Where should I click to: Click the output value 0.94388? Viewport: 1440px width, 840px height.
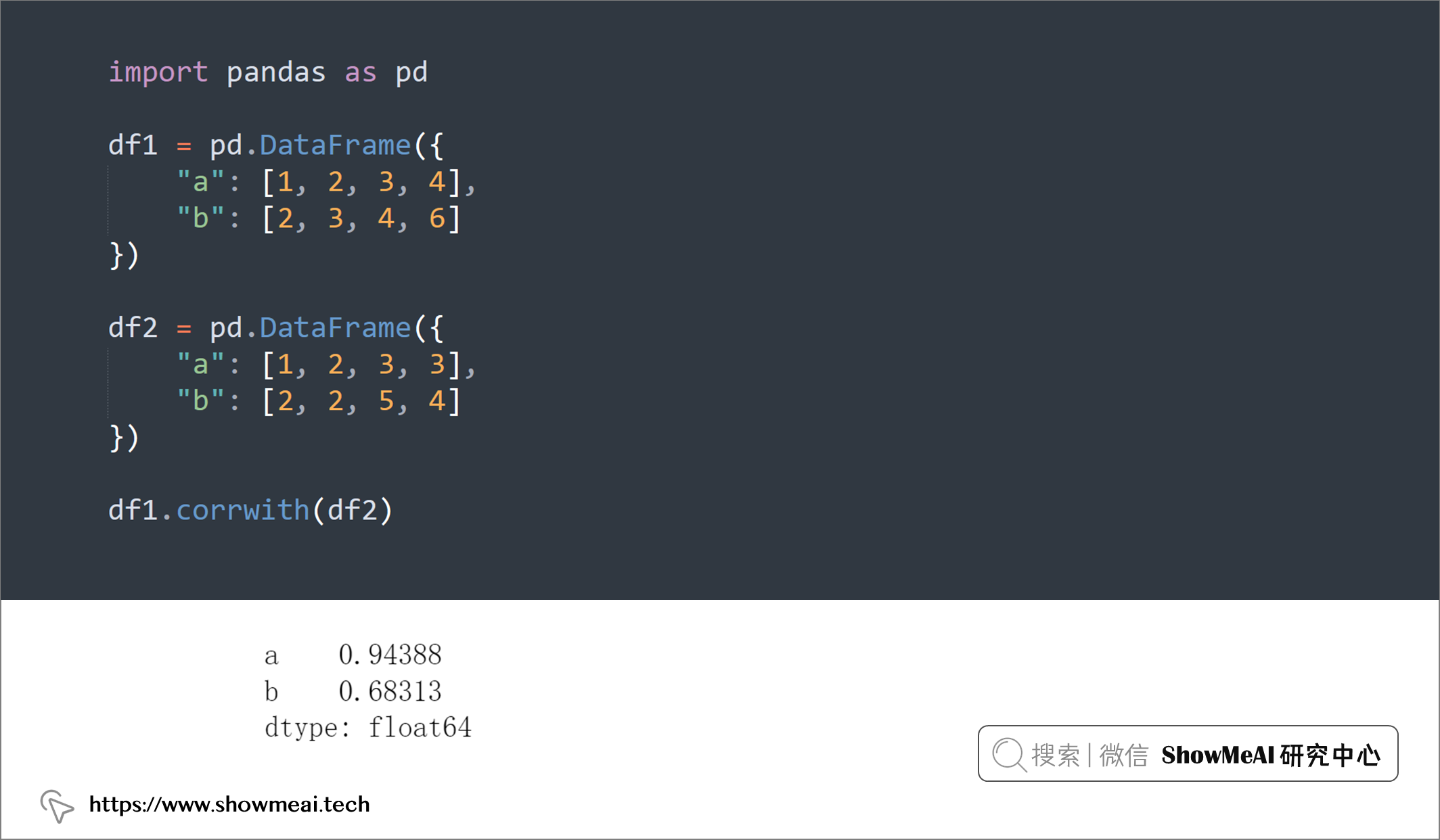click(x=390, y=654)
